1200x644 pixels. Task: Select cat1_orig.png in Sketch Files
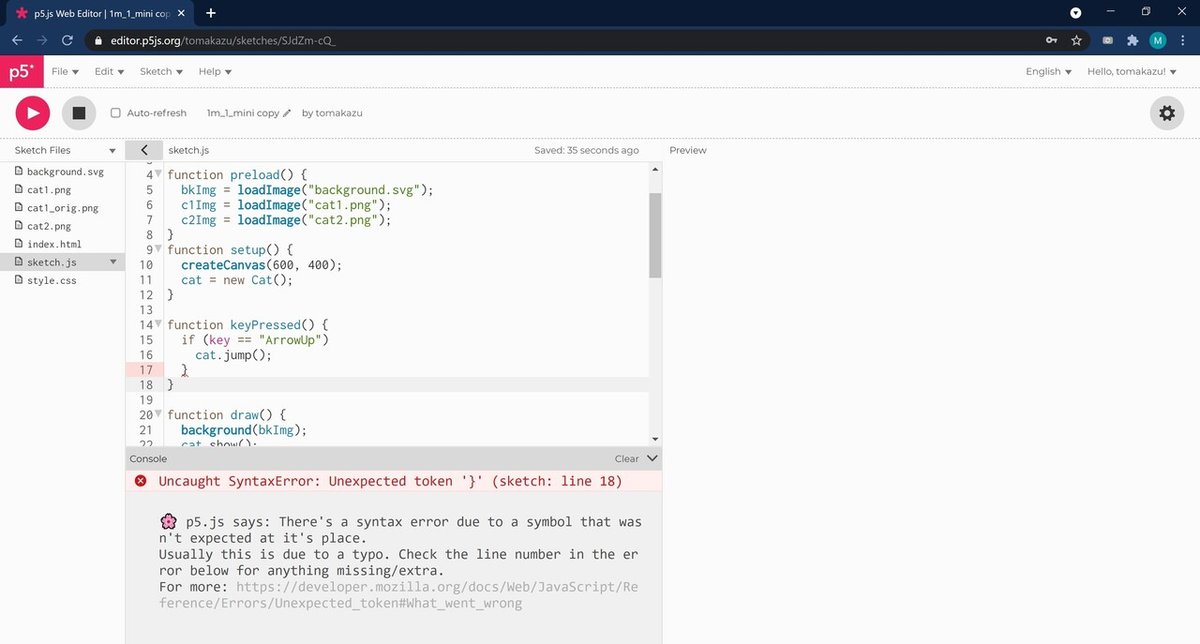[x=63, y=208]
